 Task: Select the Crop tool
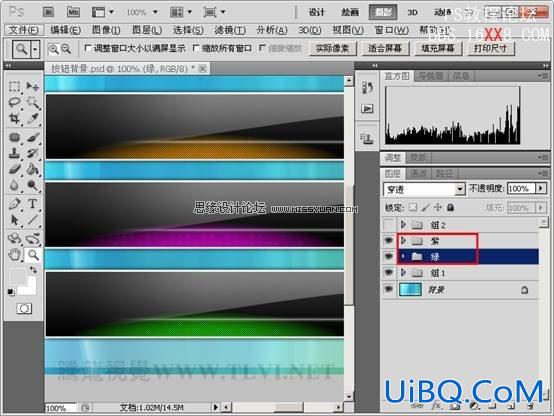pos(14,118)
